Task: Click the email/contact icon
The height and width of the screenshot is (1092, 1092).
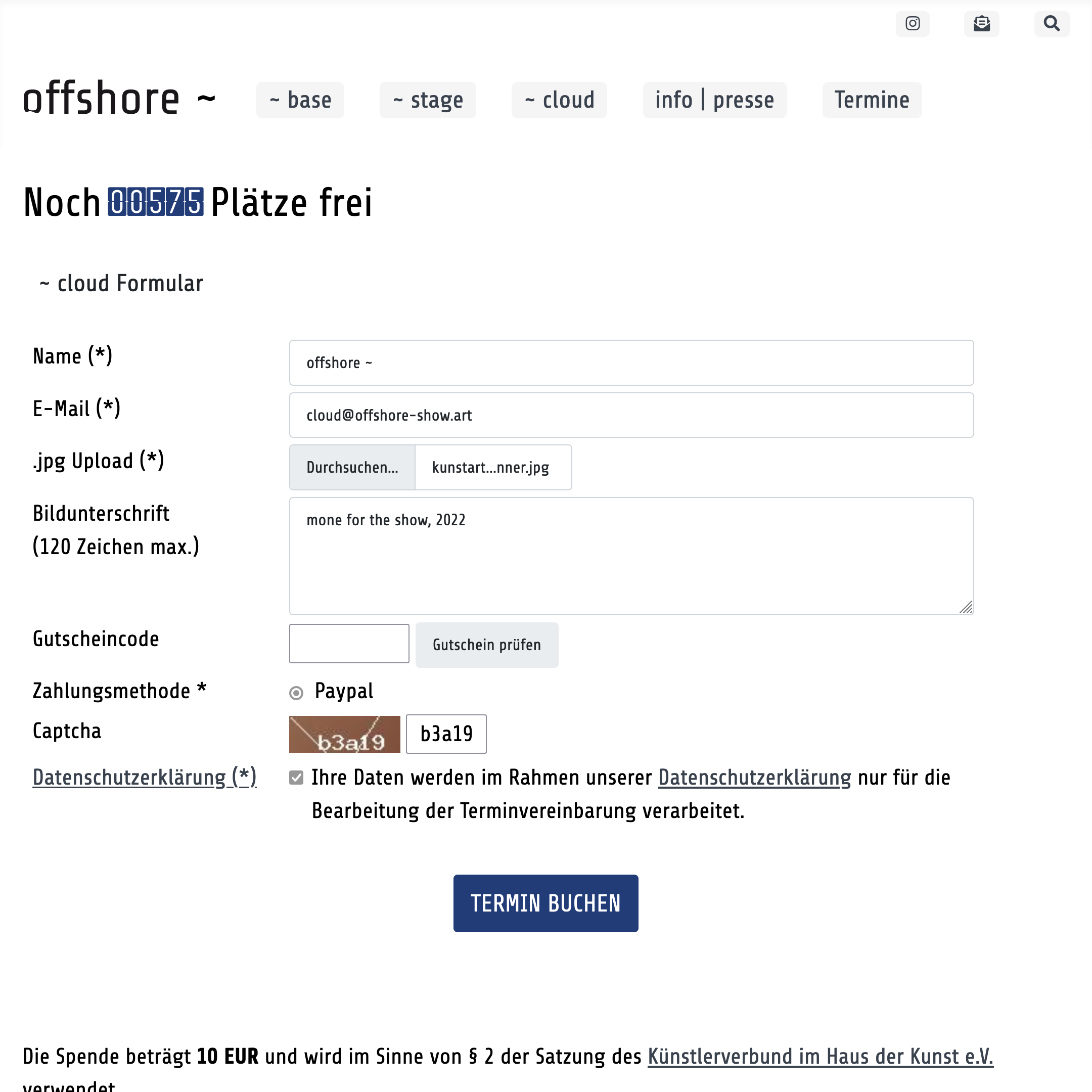Action: (x=981, y=23)
